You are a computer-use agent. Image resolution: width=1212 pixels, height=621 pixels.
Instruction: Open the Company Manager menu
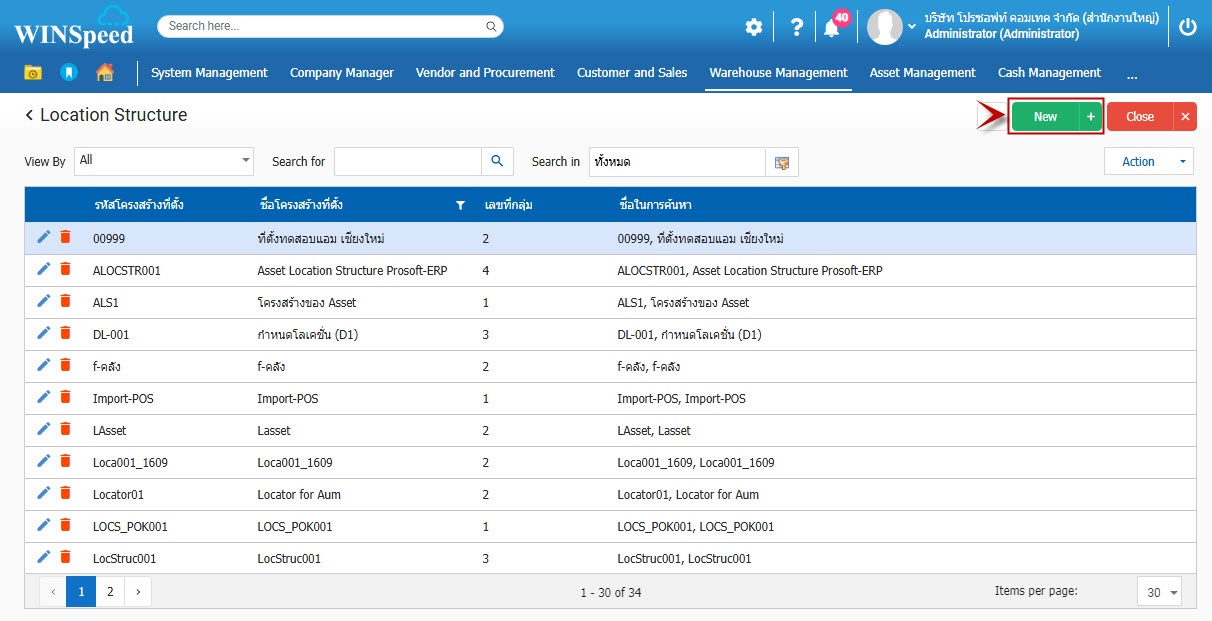[x=342, y=73]
